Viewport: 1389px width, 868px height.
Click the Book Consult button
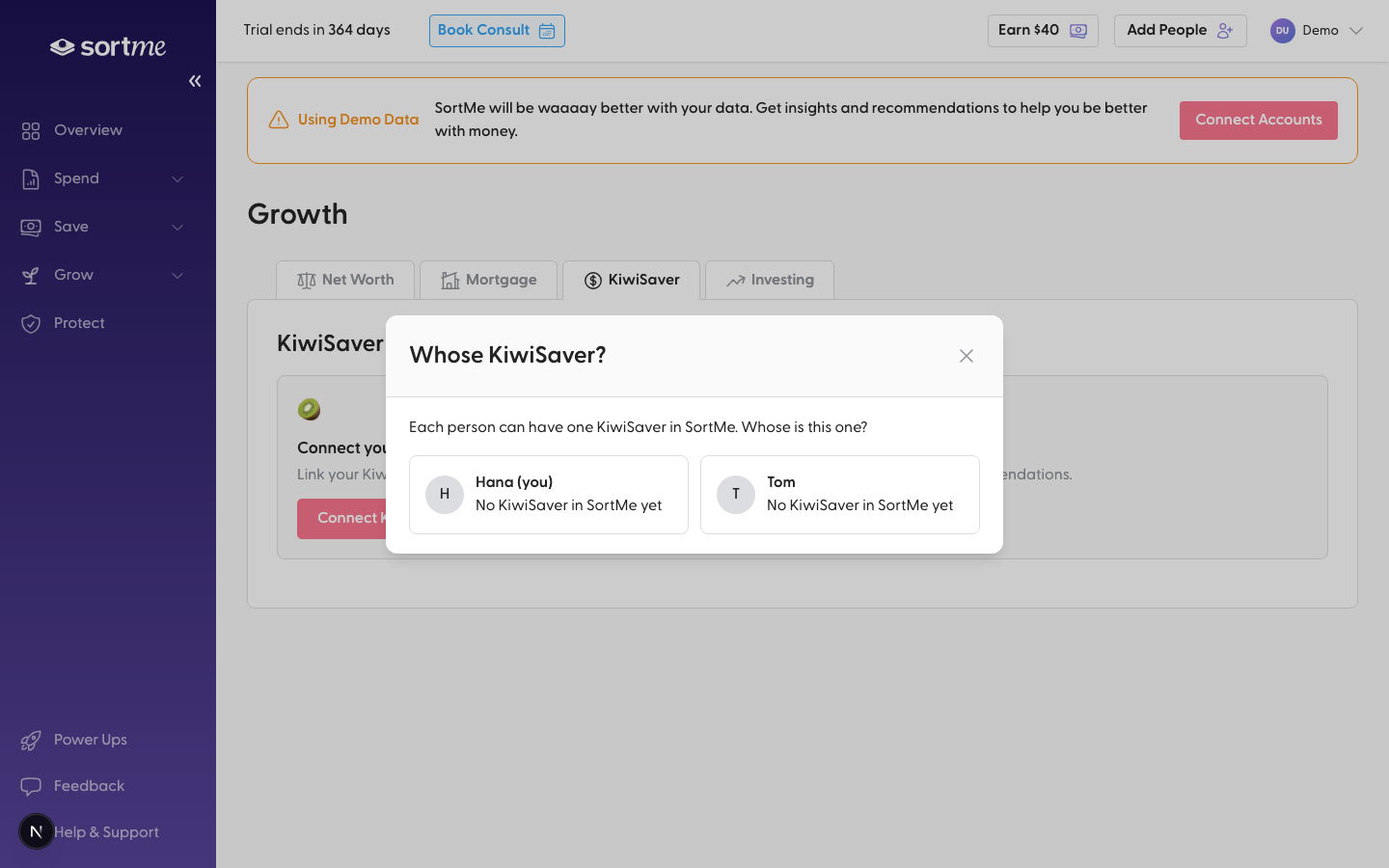coord(497,31)
